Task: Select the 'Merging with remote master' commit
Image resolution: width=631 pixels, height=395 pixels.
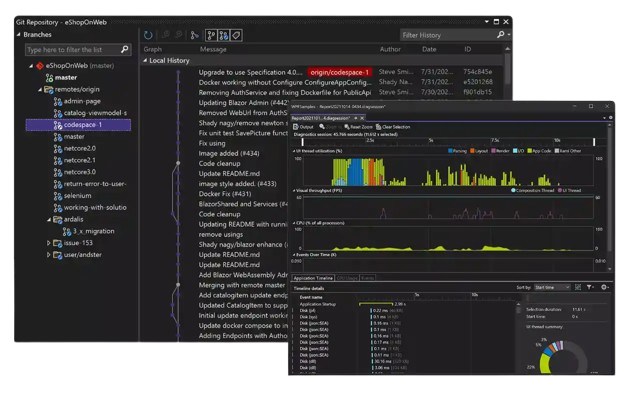Action: 241,285
